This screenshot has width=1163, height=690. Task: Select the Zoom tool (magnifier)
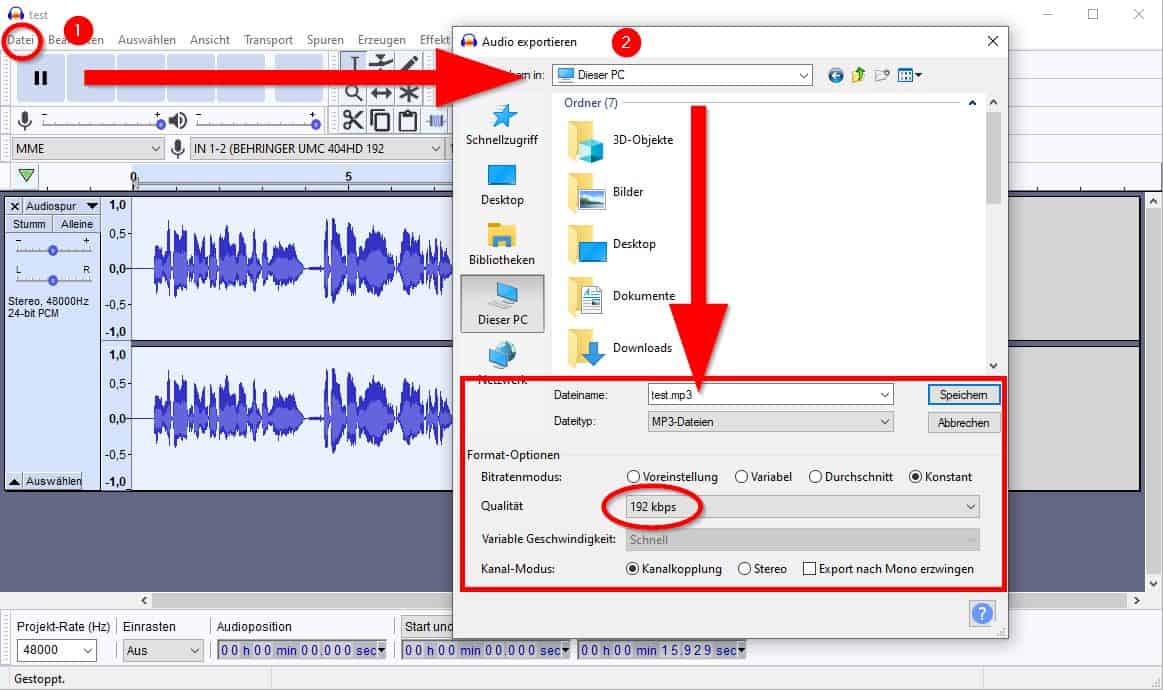[354, 93]
